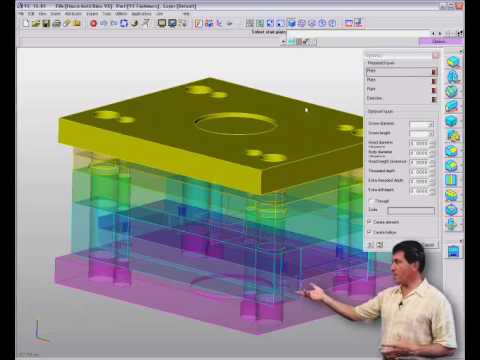
Task: Click the blue shaded cube view icon
Action: pos(292,23)
